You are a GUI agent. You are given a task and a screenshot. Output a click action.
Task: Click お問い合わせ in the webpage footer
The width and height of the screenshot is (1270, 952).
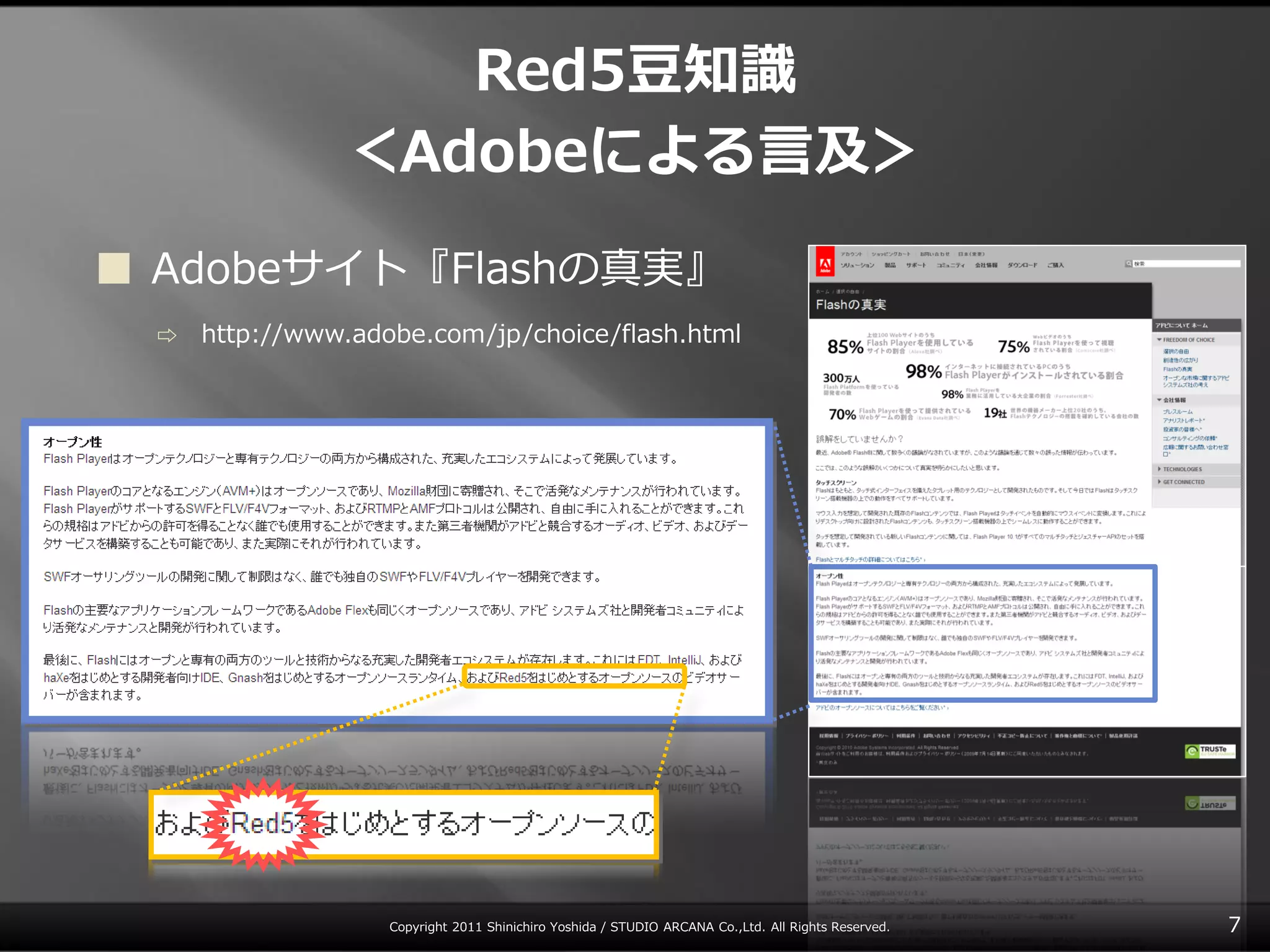(937, 736)
